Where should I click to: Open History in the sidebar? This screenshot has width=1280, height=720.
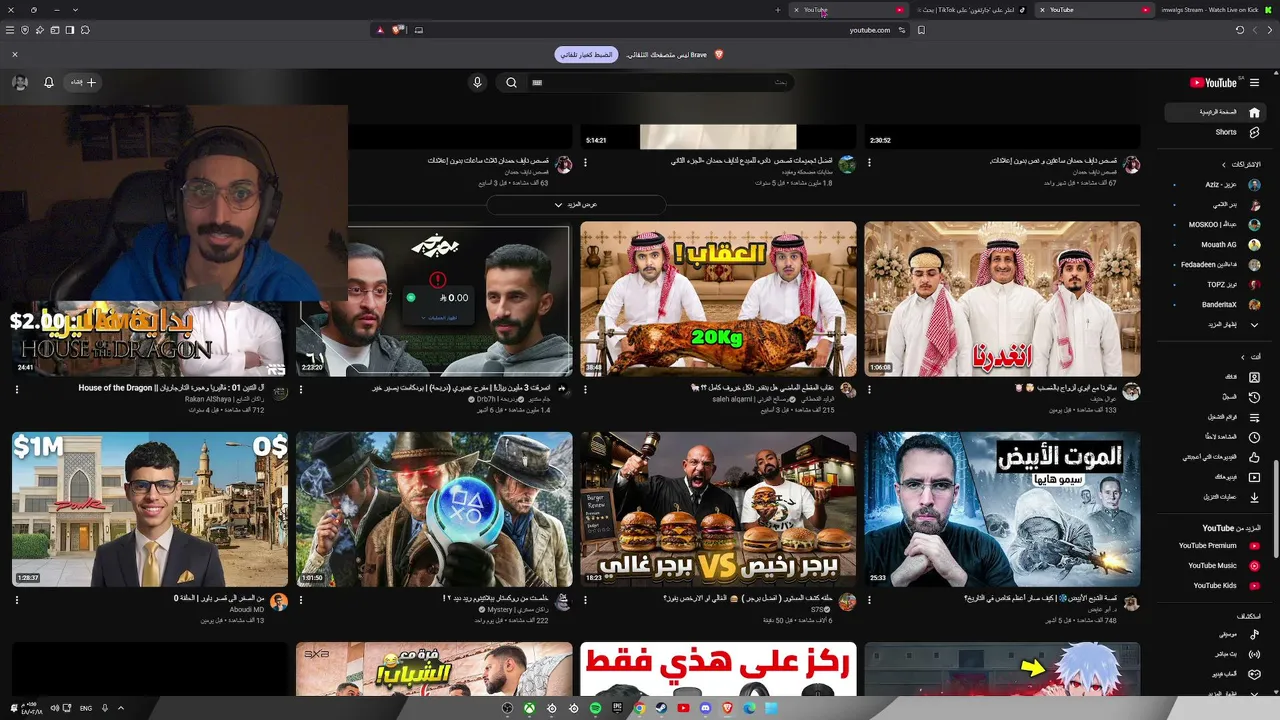1216,397
